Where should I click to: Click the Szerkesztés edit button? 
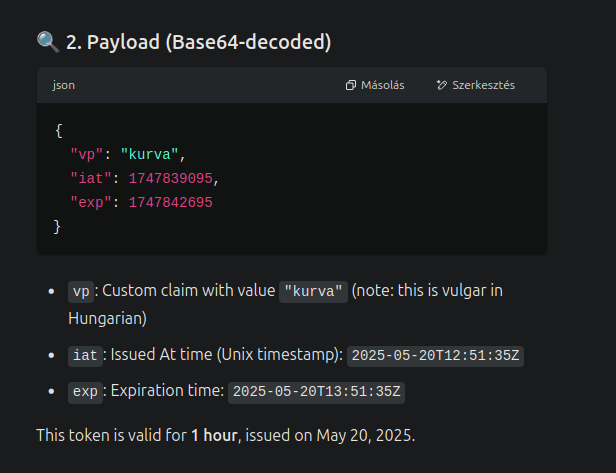(x=476, y=85)
